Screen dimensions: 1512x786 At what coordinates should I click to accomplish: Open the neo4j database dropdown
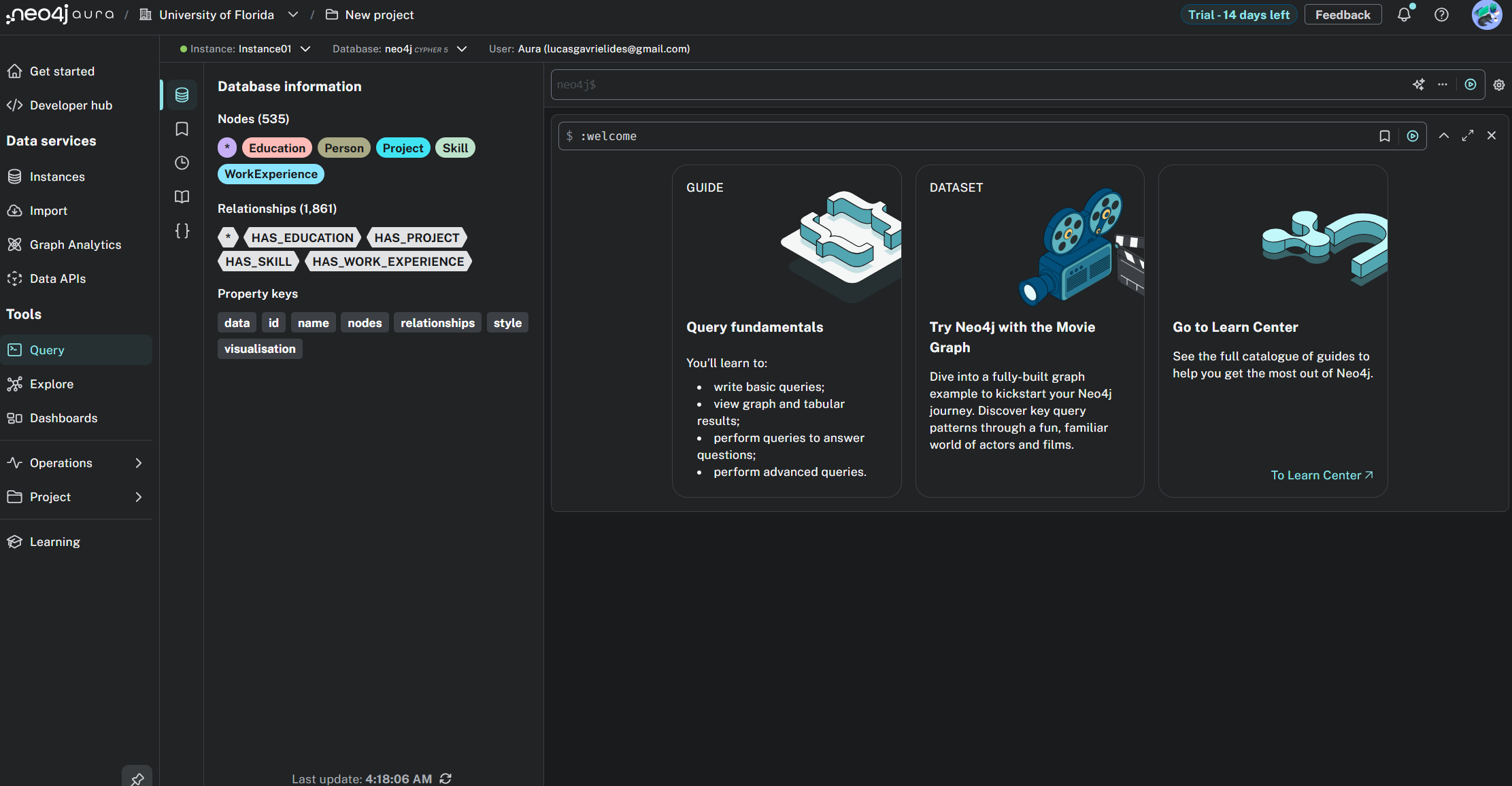(x=462, y=49)
